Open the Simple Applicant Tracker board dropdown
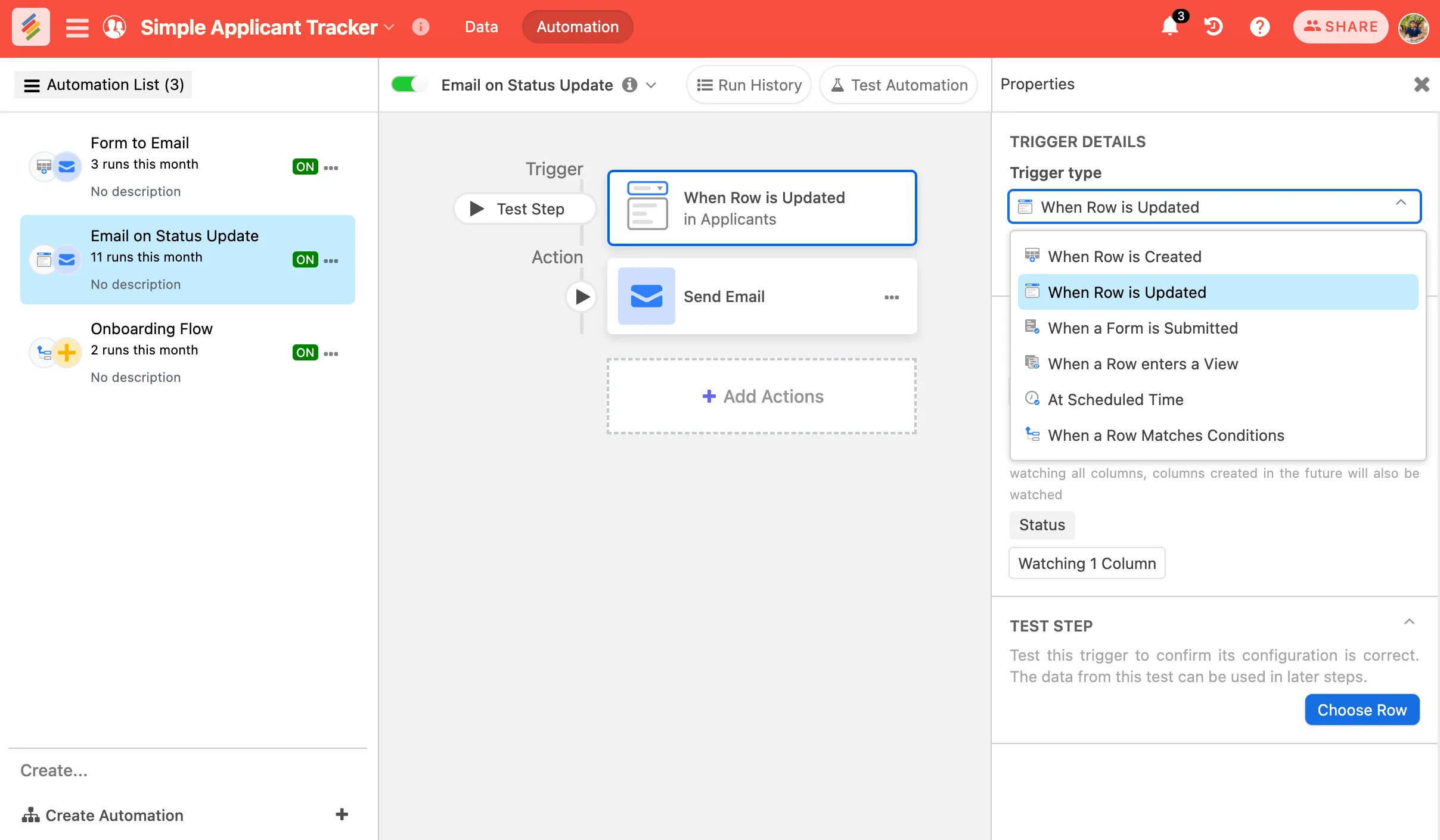Screen dimensions: 1440x840 coord(390,27)
